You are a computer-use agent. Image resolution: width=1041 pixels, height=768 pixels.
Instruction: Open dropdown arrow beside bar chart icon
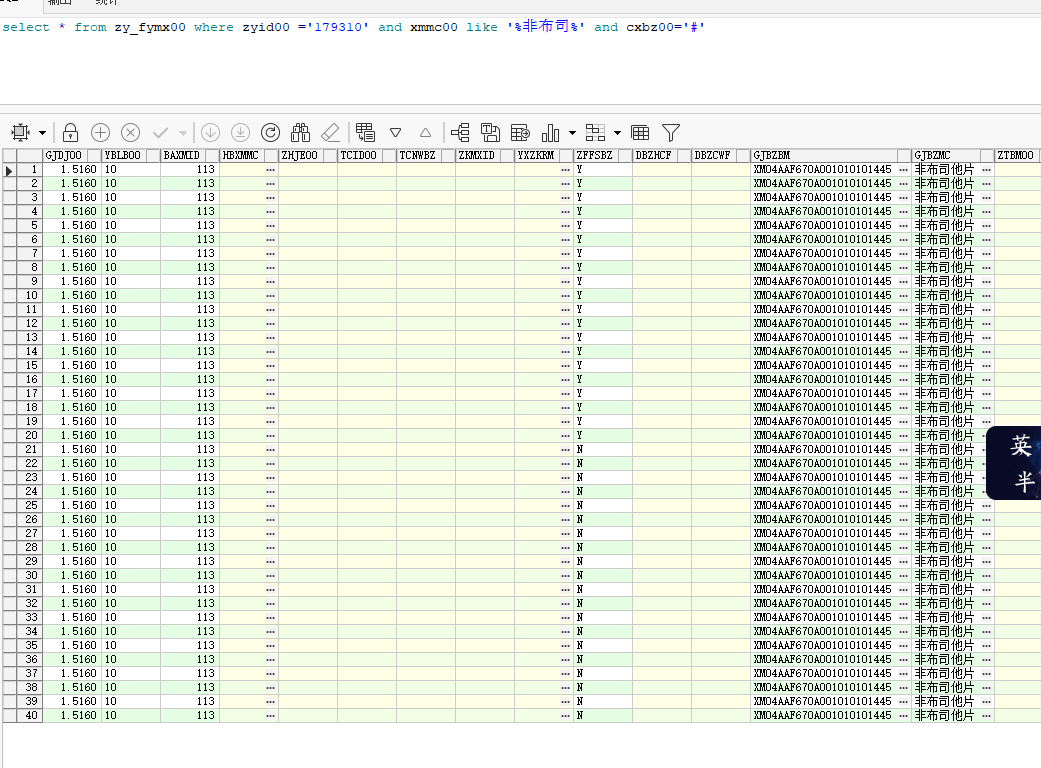pos(572,133)
